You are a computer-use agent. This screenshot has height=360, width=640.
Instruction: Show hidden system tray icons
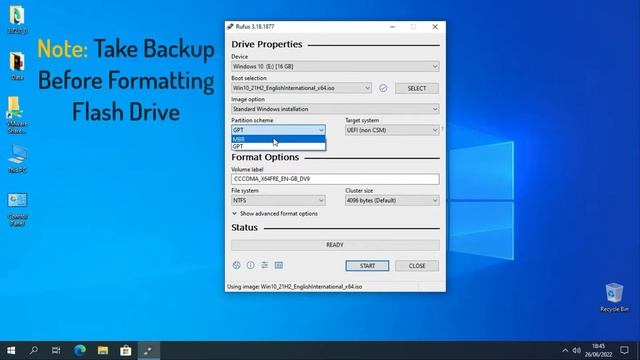(565, 350)
